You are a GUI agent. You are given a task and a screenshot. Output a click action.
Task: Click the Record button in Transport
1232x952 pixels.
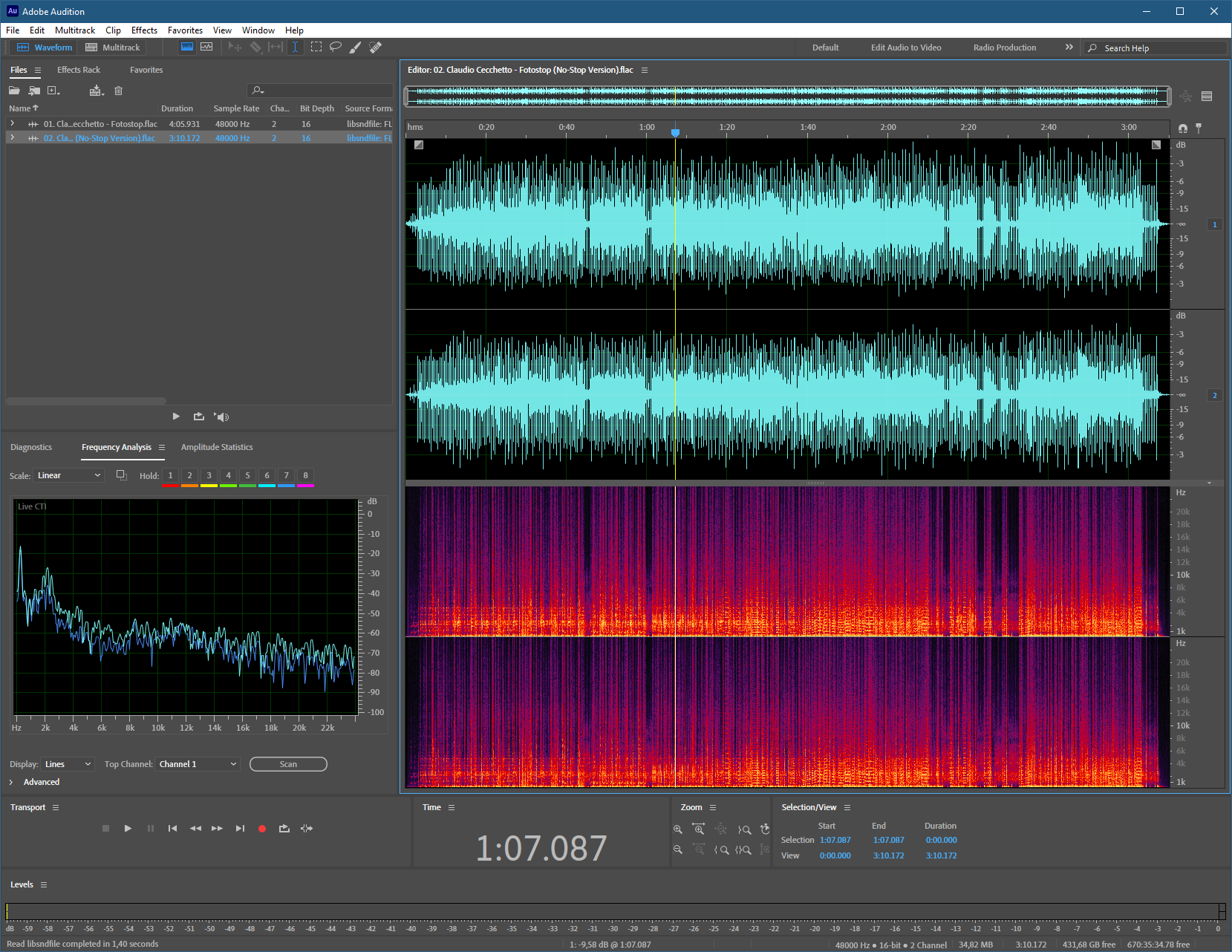click(261, 829)
